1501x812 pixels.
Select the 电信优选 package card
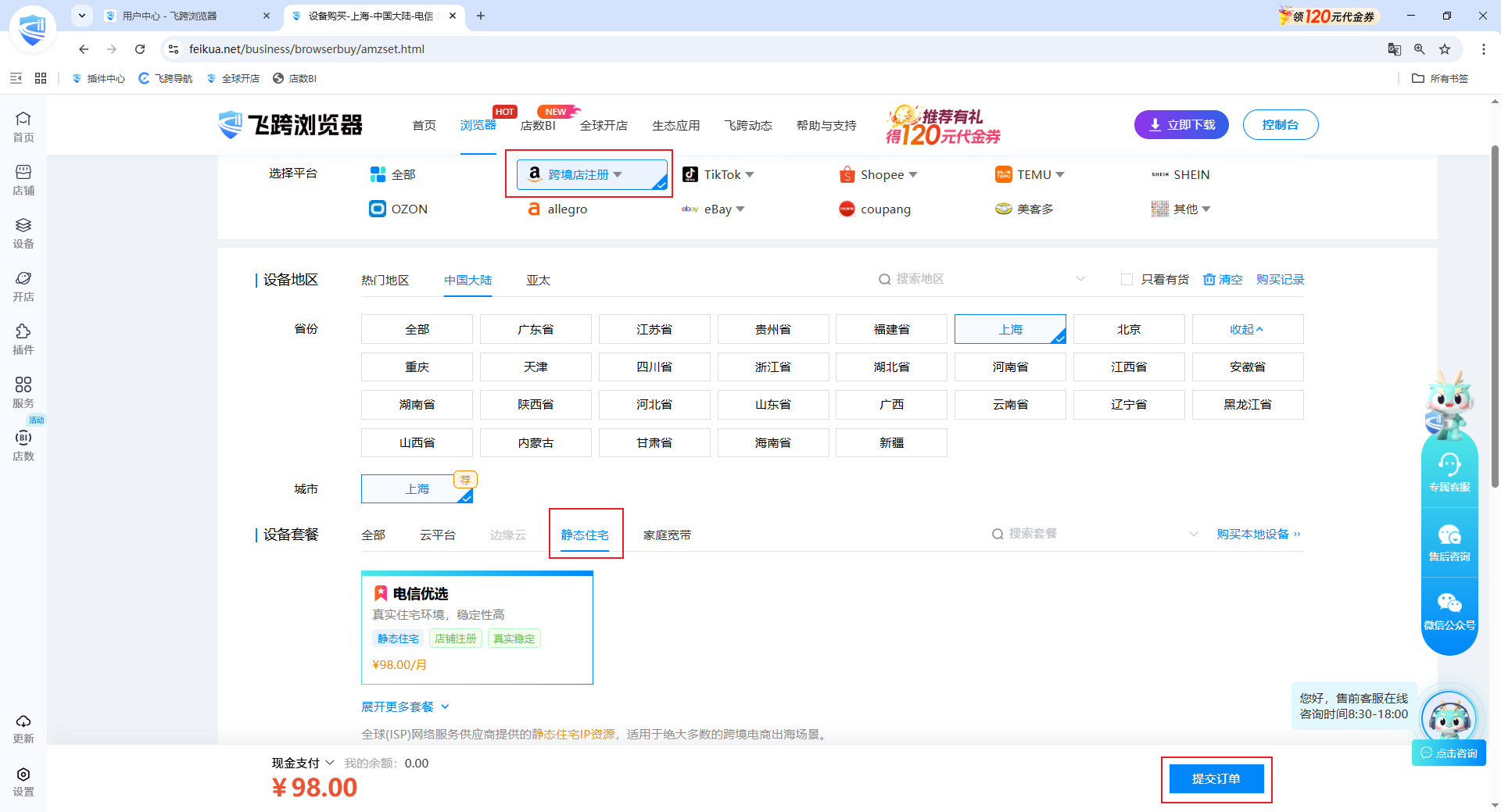pos(477,628)
